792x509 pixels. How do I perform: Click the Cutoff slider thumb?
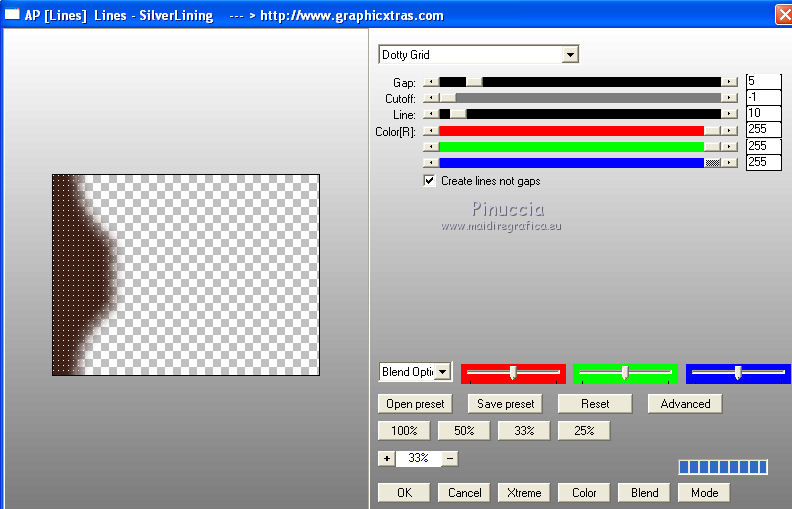[x=447, y=98]
